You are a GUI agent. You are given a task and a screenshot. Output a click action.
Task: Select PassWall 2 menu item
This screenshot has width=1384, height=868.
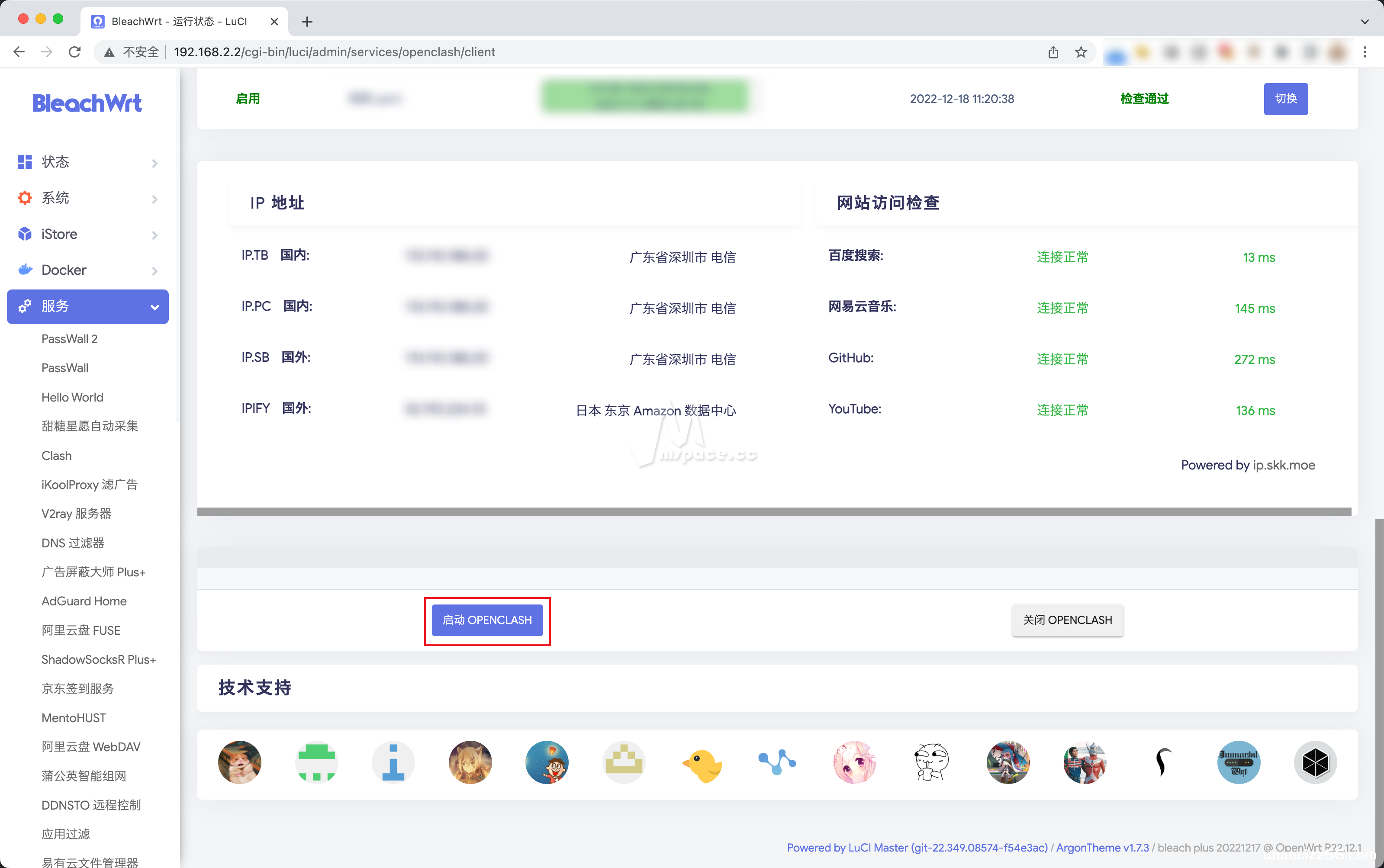(69, 339)
